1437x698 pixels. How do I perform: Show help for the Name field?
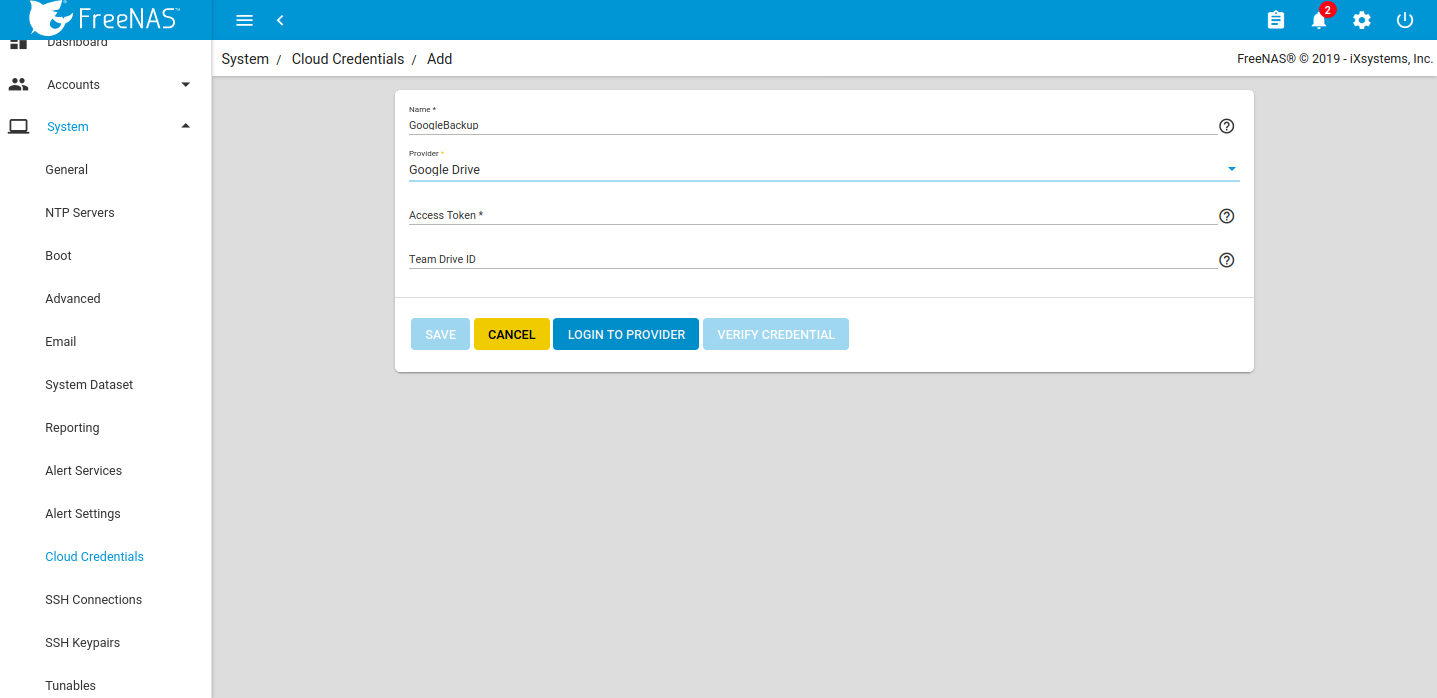tap(1227, 126)
